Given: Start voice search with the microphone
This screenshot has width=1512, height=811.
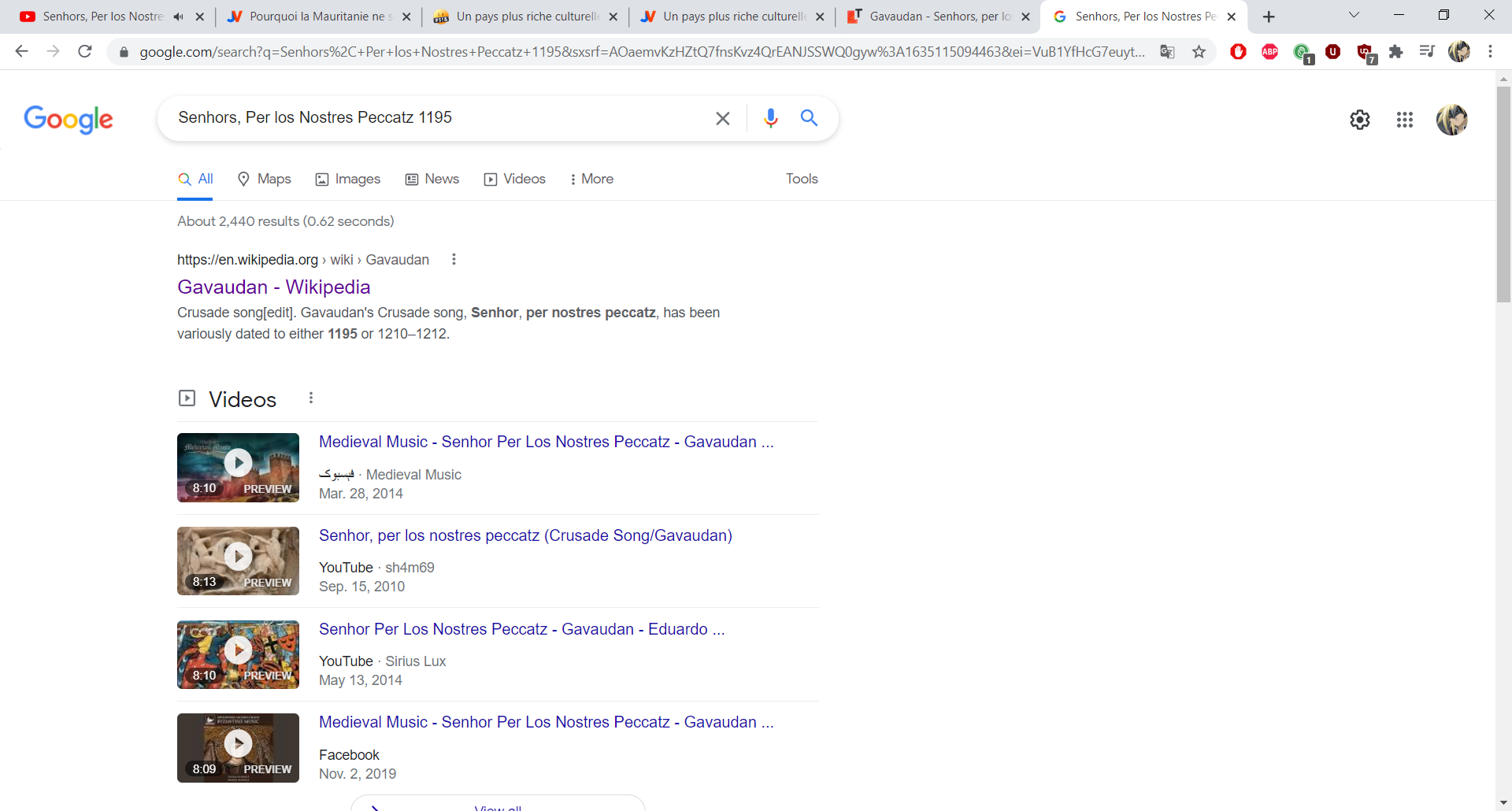Looking at the screenshot, I should 770,118.
